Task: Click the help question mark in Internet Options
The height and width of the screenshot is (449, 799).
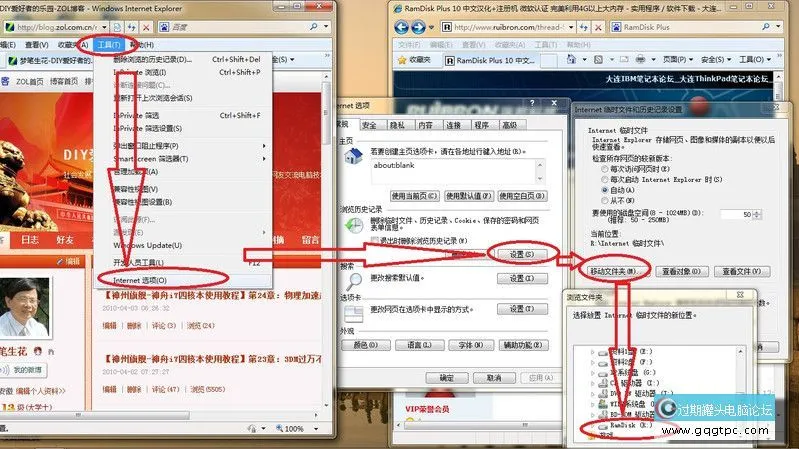Action: (532, 103)
